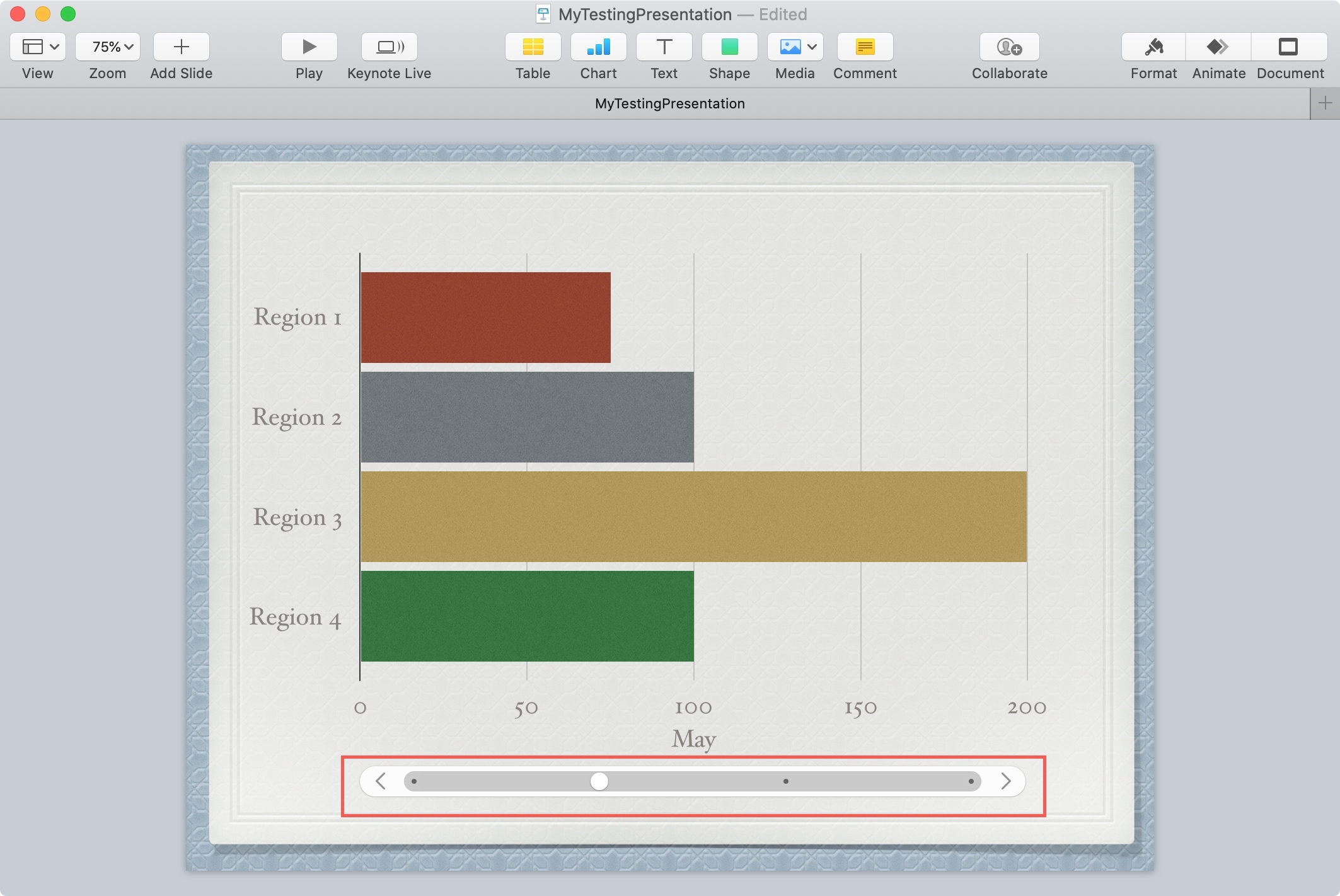The width and height of the screenshot is (1340, 896).
Task: Insert a Comment
Action: 864,47
